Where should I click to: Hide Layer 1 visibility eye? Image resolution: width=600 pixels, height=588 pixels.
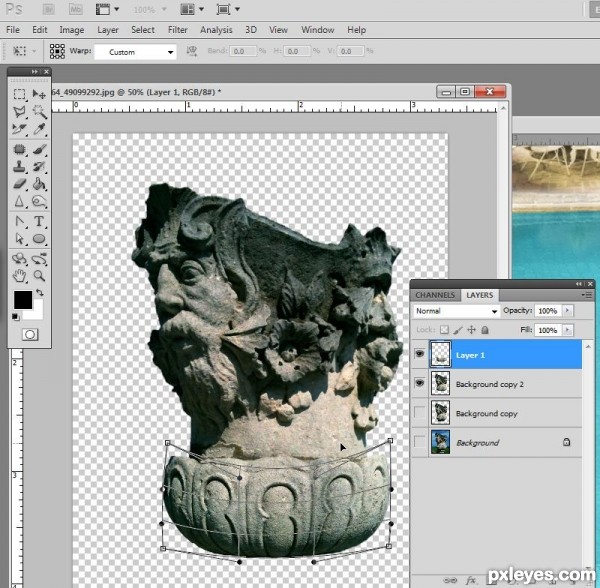click(x=419, y=353)
